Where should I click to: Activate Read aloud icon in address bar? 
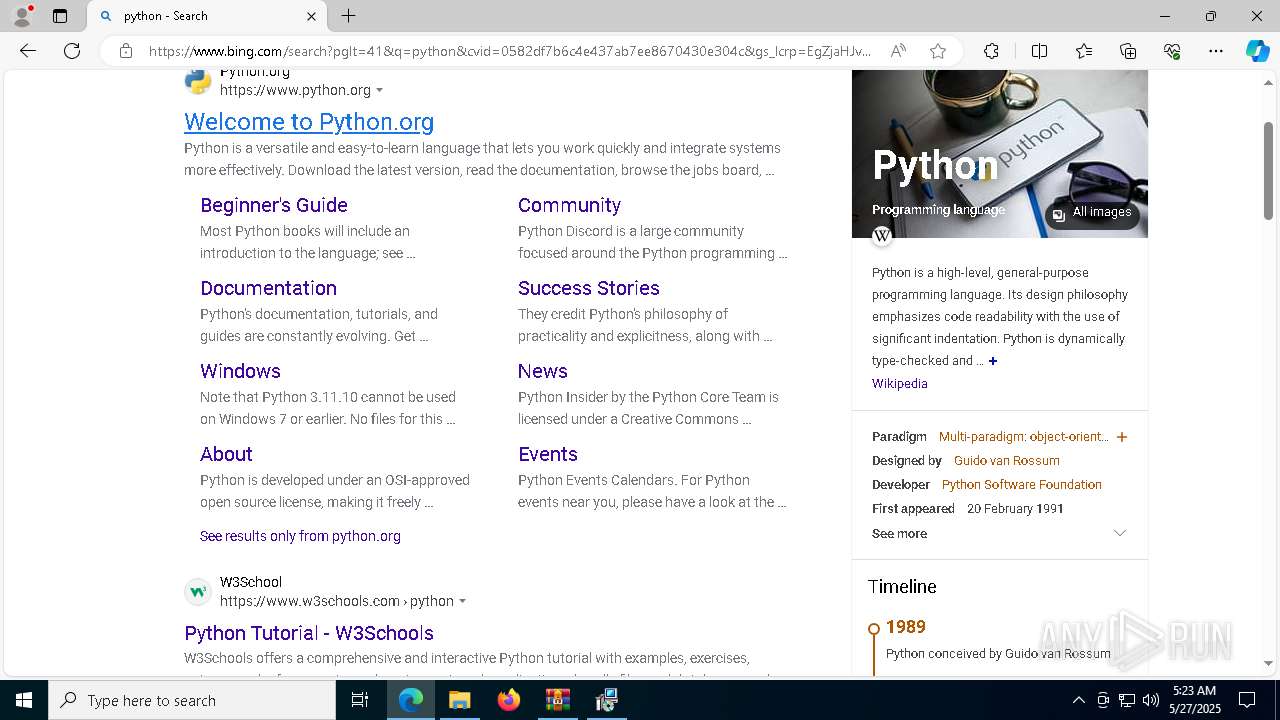898,51
